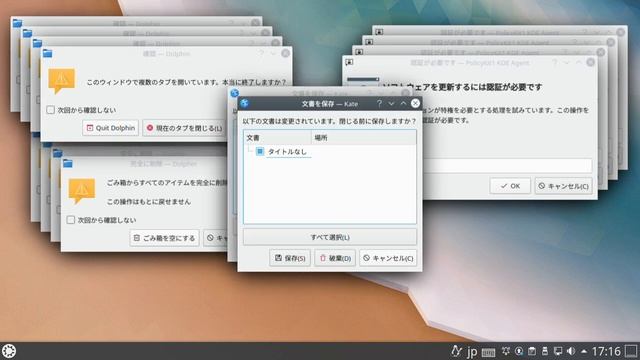Cancel the Kate save dialog with キャンセル(C)

388,258
